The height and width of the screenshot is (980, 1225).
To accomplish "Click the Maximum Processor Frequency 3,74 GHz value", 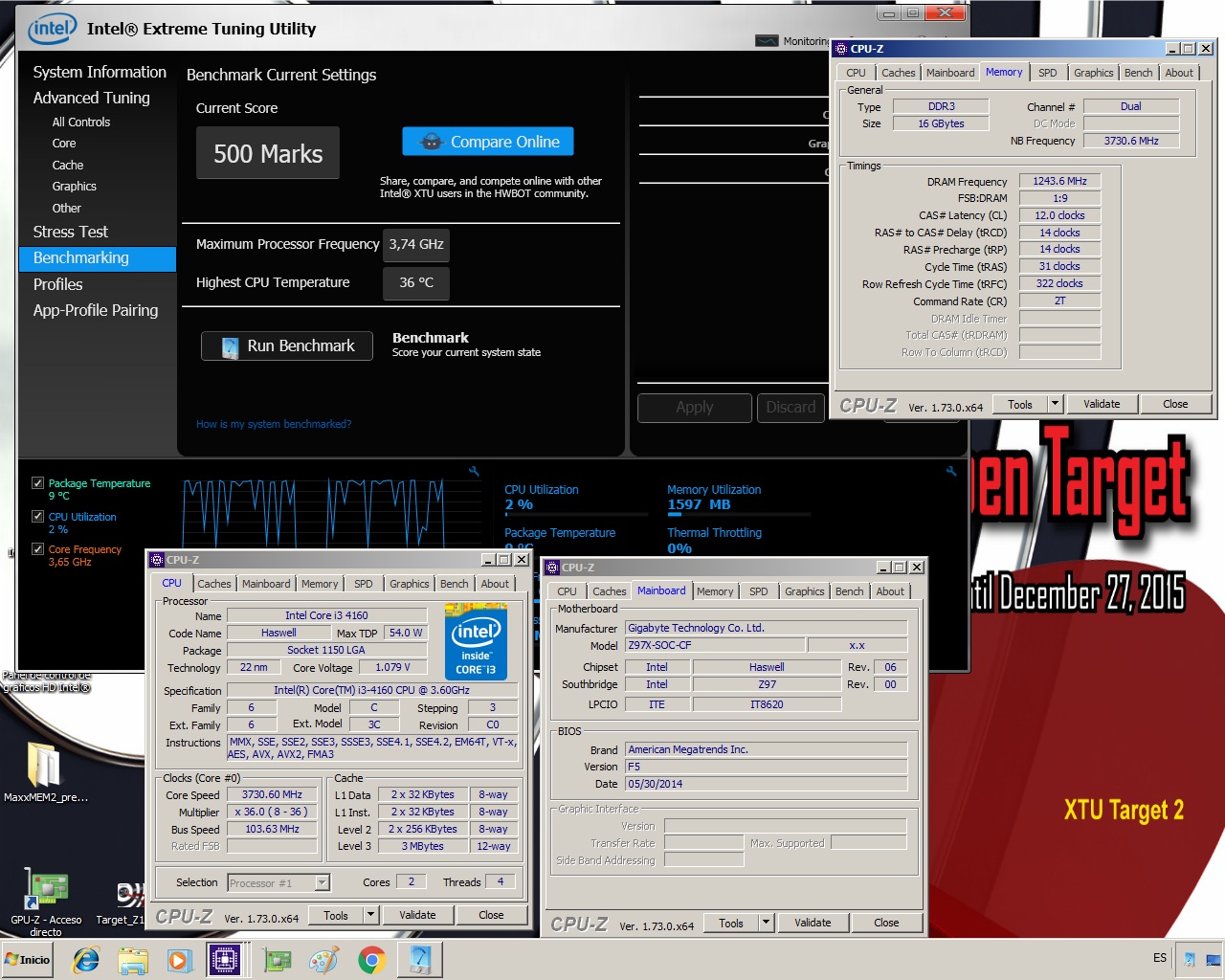I will 416,245.
